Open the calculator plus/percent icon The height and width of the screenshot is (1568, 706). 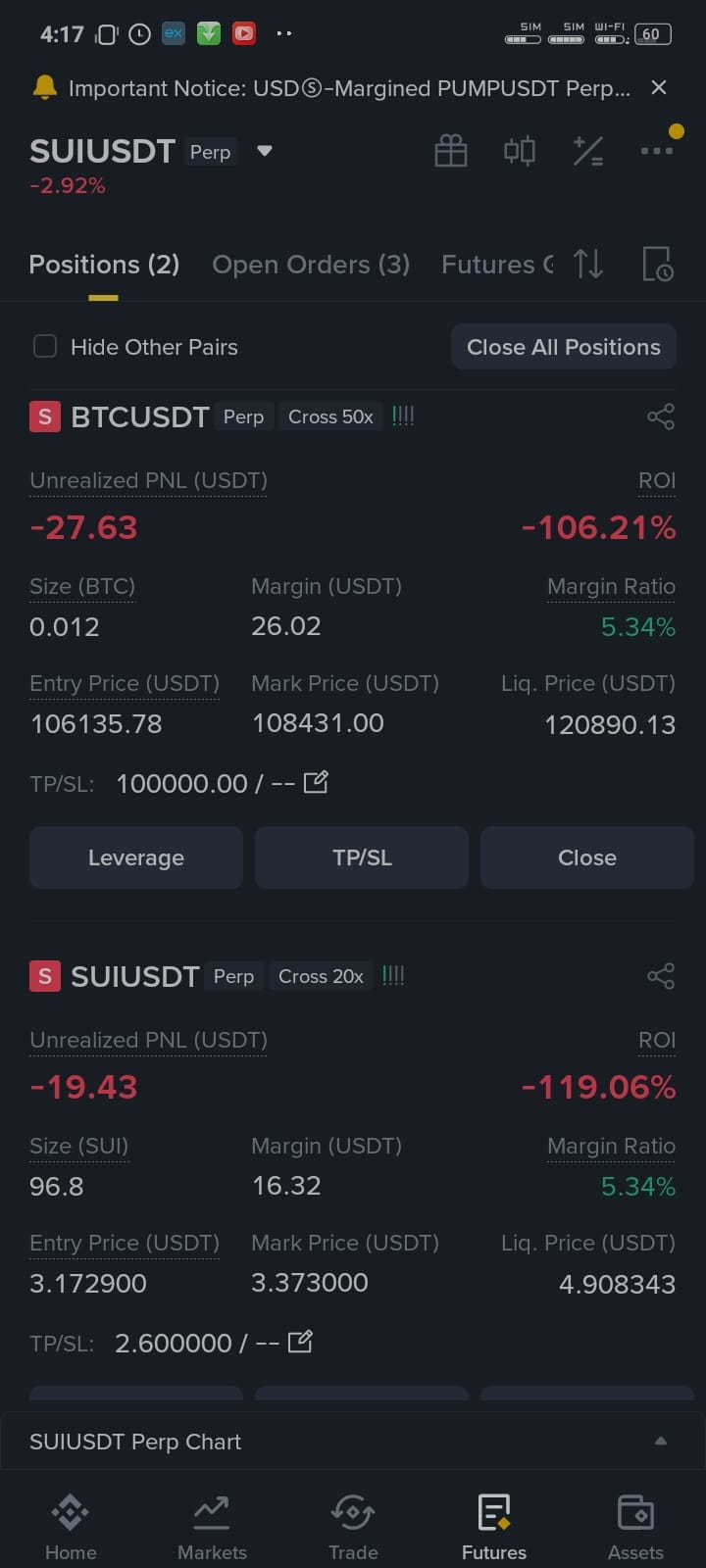(x=588, y=151)
